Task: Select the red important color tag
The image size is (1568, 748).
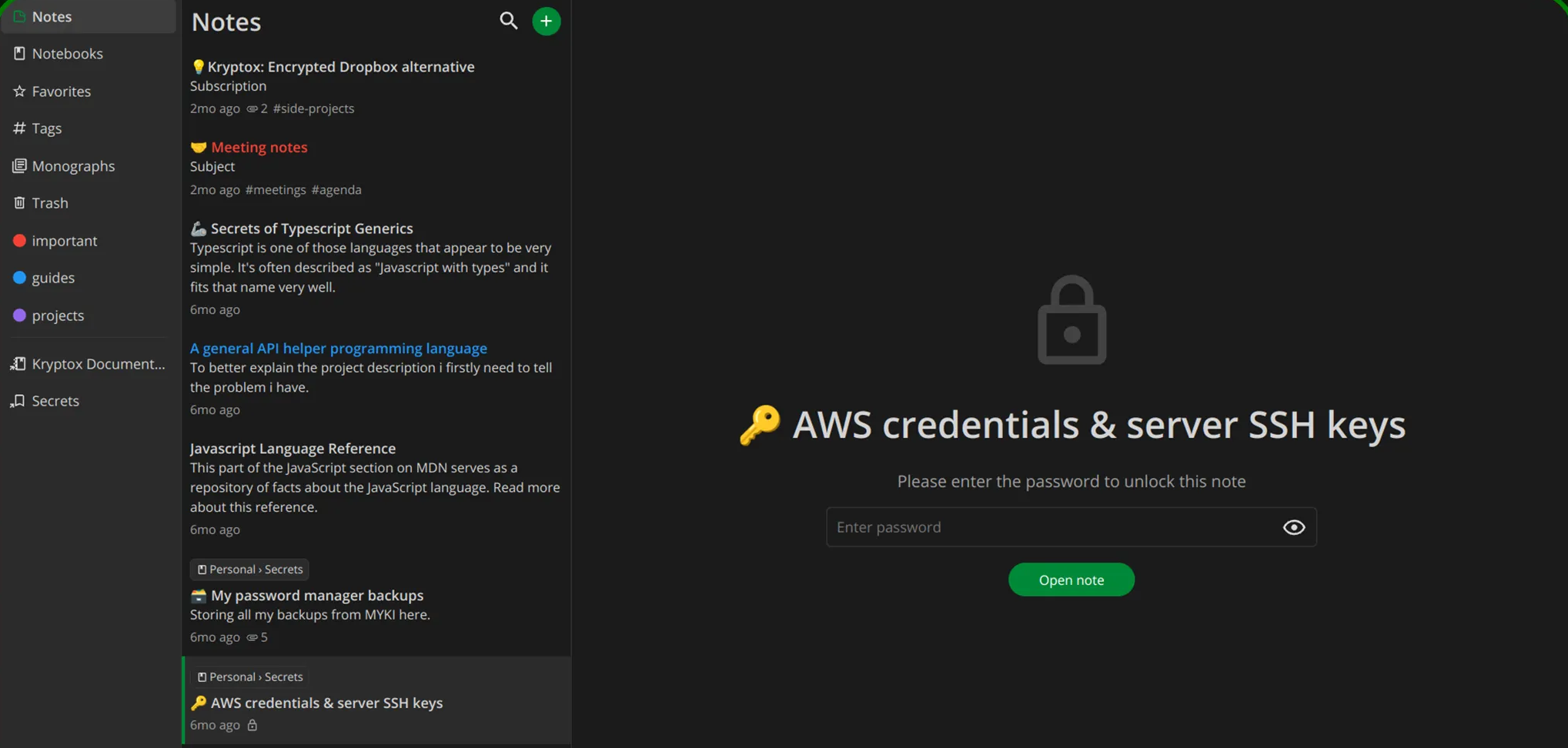Action: (64, 241)
